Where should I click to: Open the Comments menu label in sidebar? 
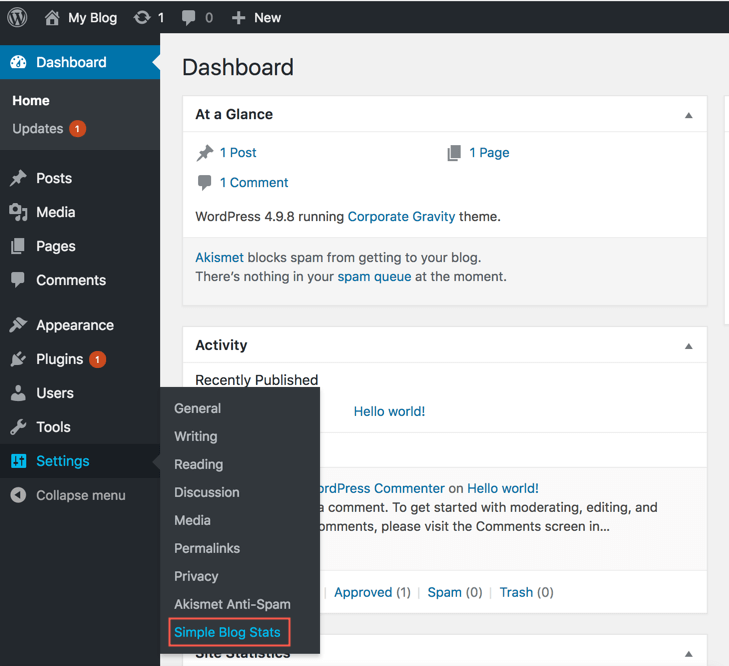(71, 280)
